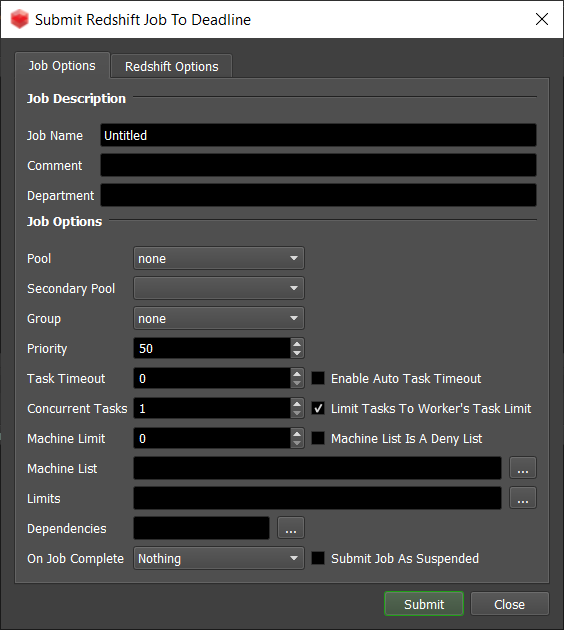
Task: Click the Priority value field showing 50
Action: [x=212, y=348]
